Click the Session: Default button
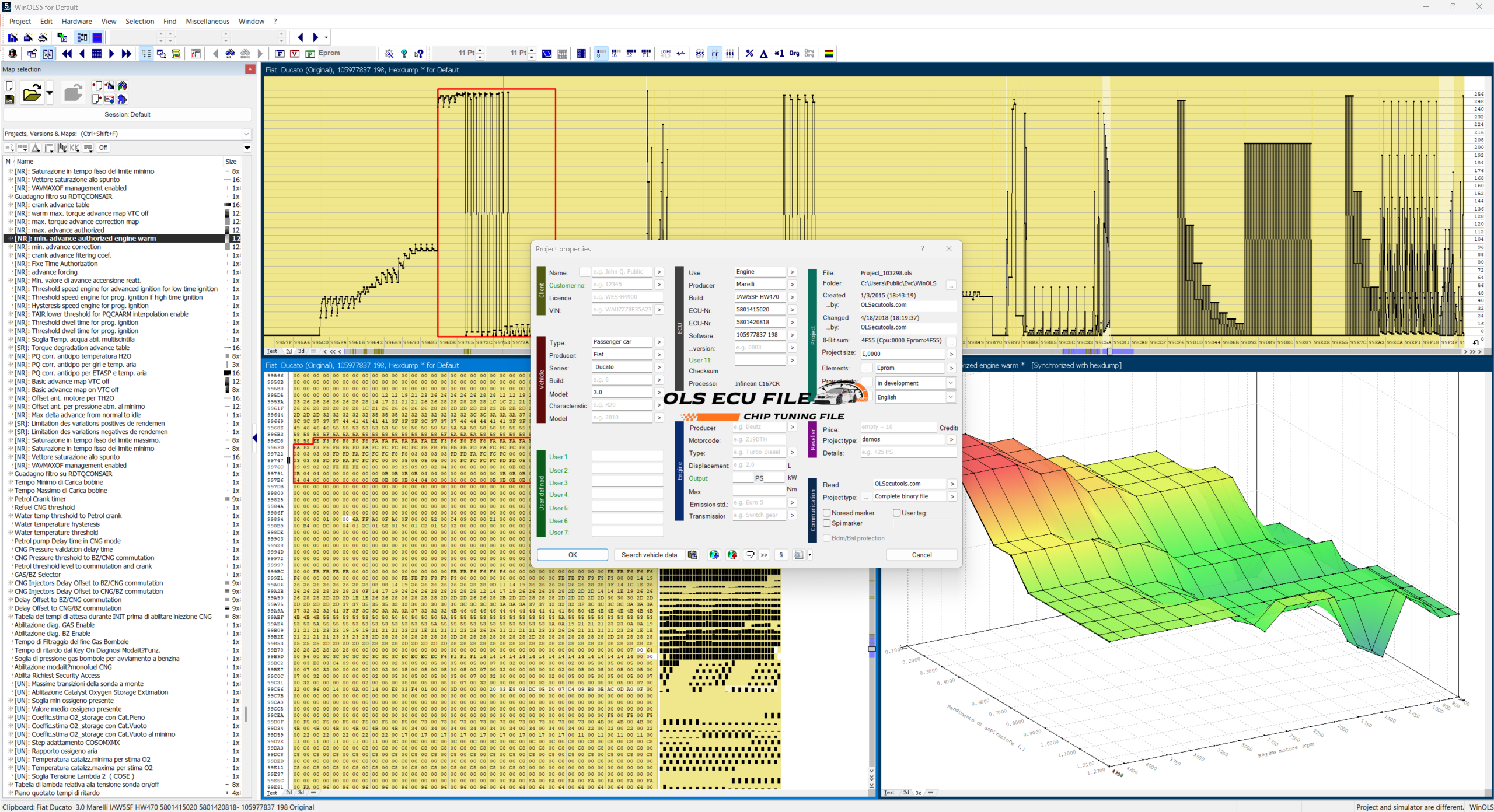Screen dimensions: 1494x812 [127, 114]
